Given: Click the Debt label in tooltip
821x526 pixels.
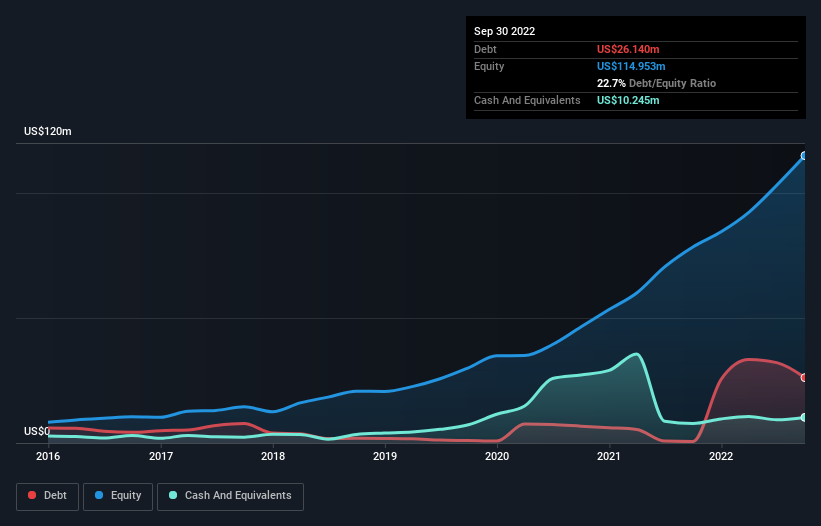Looking at the screenshot, I should click(485, 49).
